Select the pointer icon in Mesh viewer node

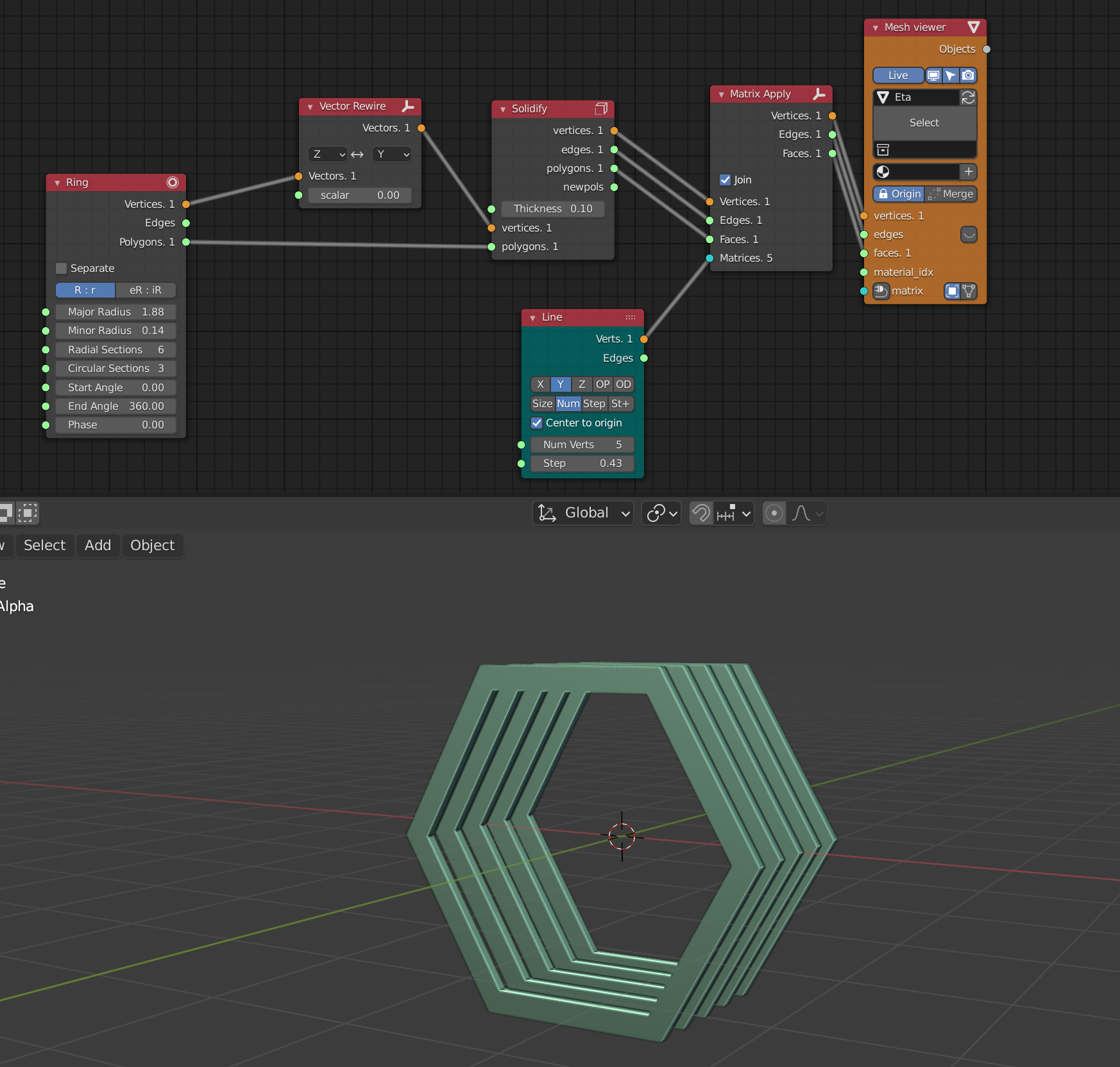[x=951, y=75]
